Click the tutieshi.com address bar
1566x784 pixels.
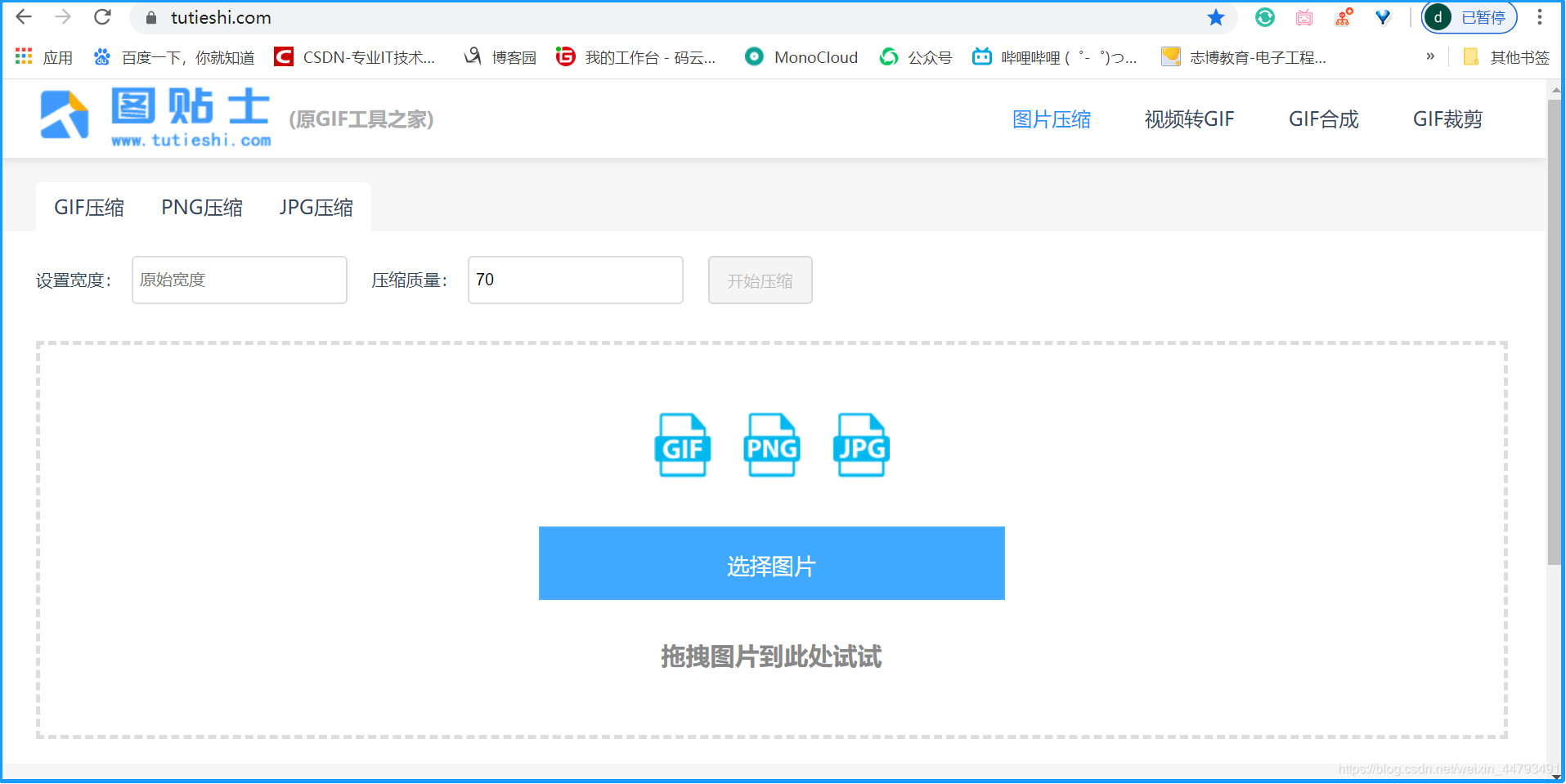click(683, 17)
